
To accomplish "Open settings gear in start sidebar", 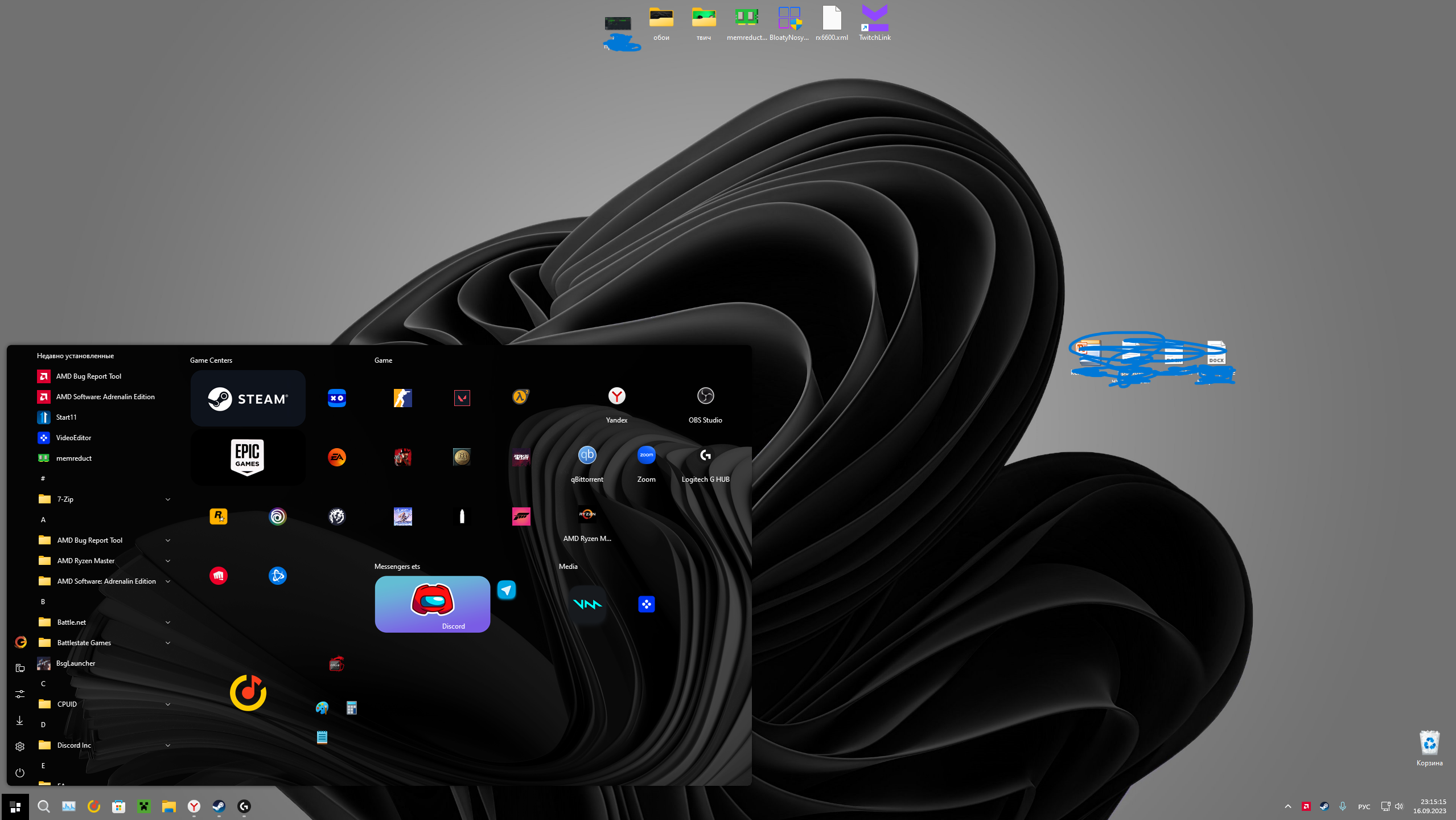I will pyautogui.click(x=20, y=747).
